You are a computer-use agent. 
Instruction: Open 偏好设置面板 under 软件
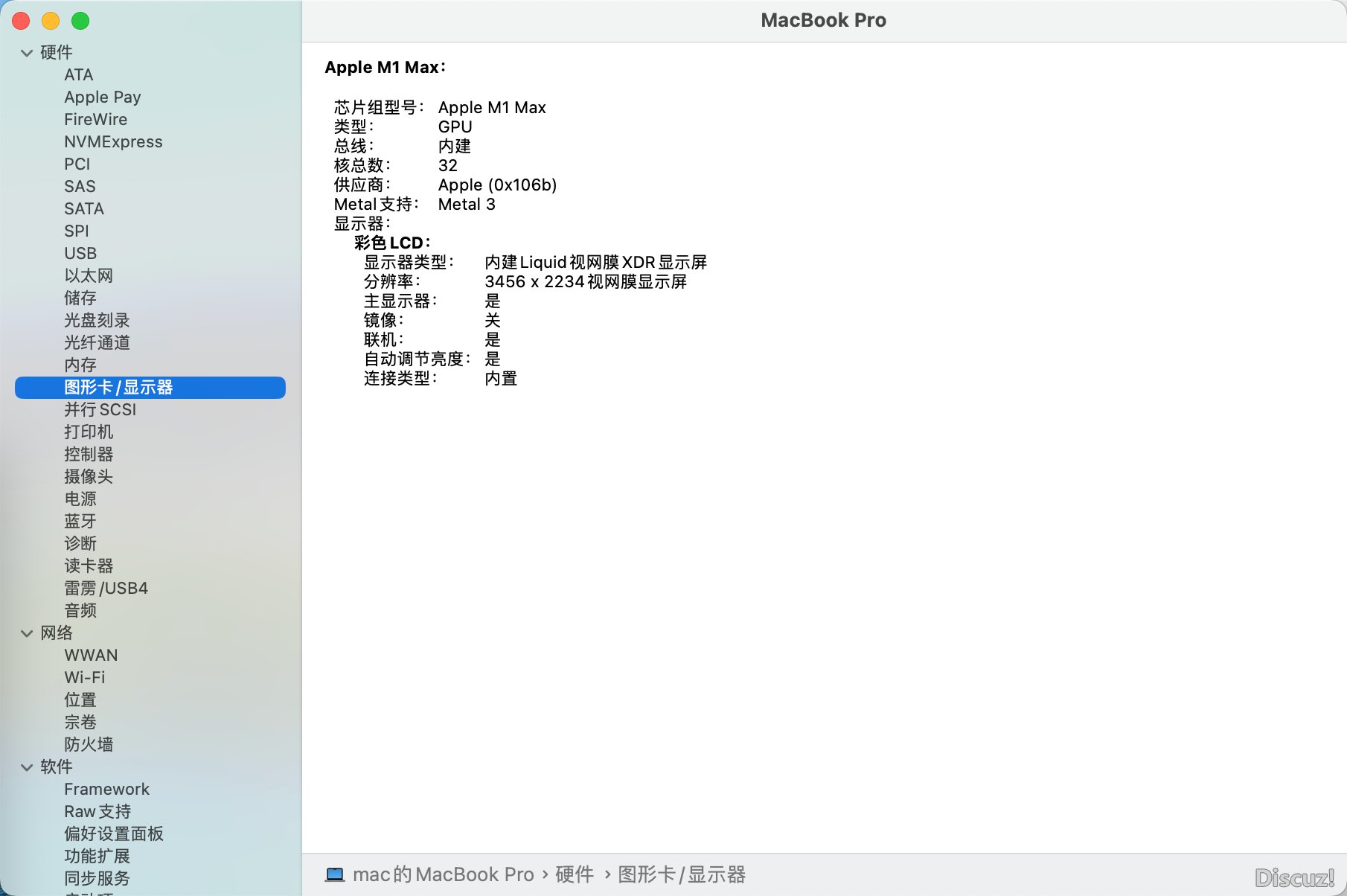click(x=114, y=834)
